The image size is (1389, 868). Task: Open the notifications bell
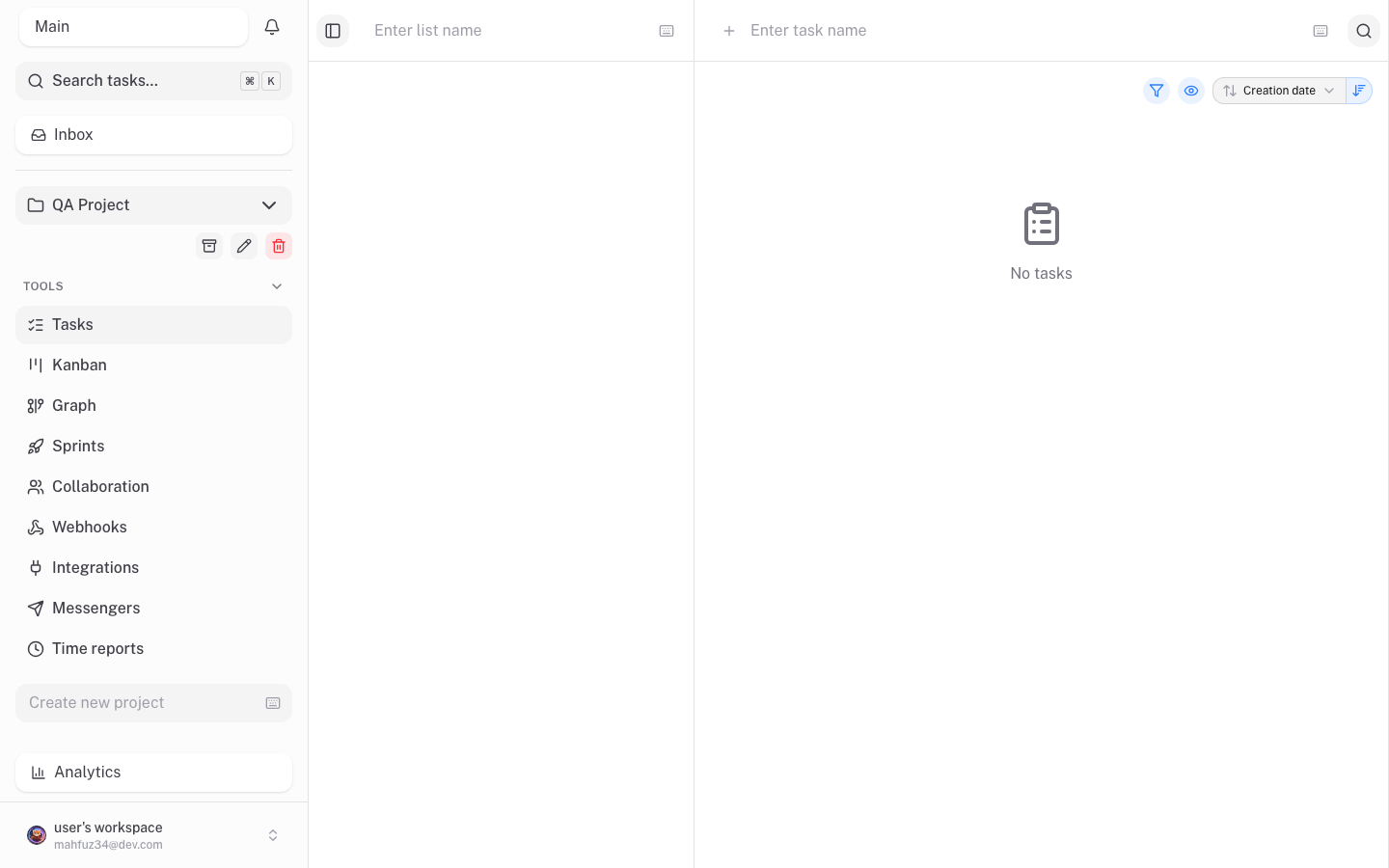pyautogui.click(x=272, y=27)
